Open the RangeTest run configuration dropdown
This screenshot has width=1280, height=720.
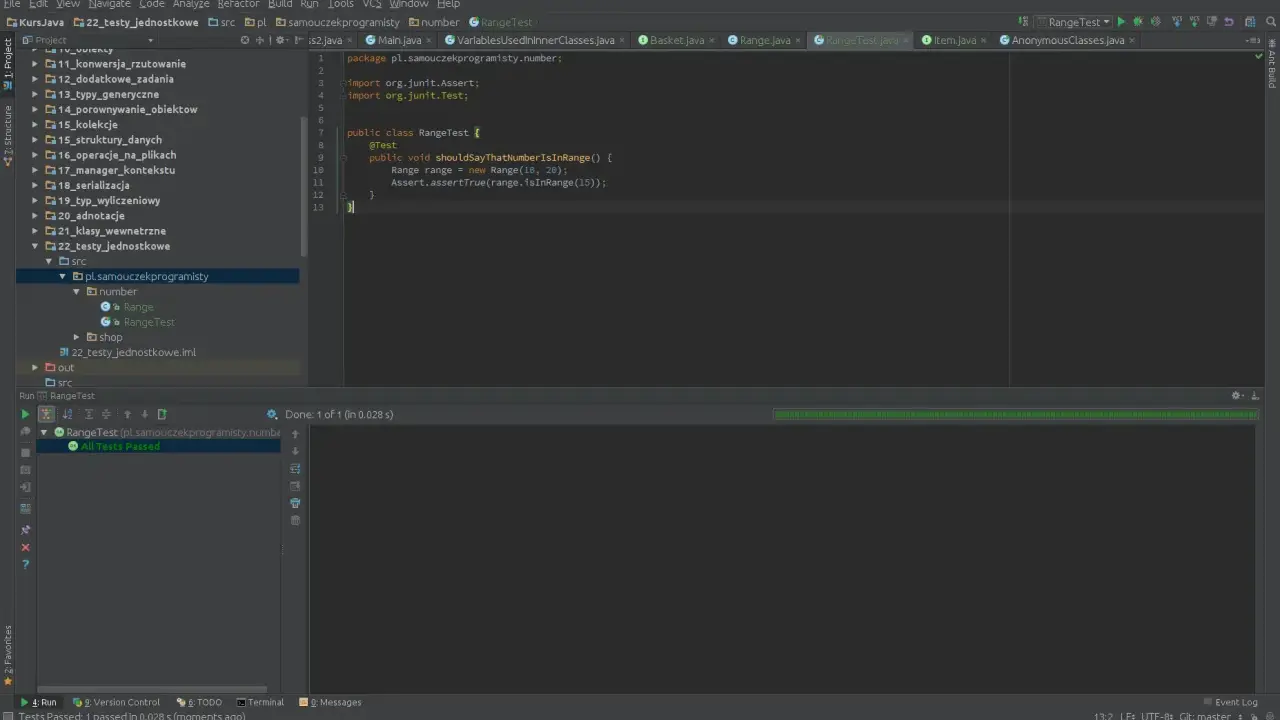pyautogui.click(x=1073, y=22)
